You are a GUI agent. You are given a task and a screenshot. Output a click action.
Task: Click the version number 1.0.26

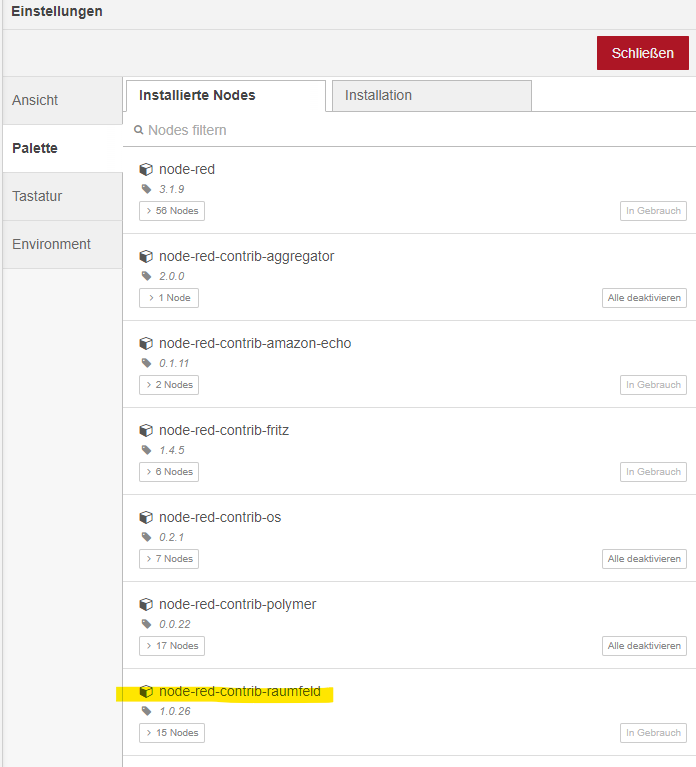click(x=175, y=712)
